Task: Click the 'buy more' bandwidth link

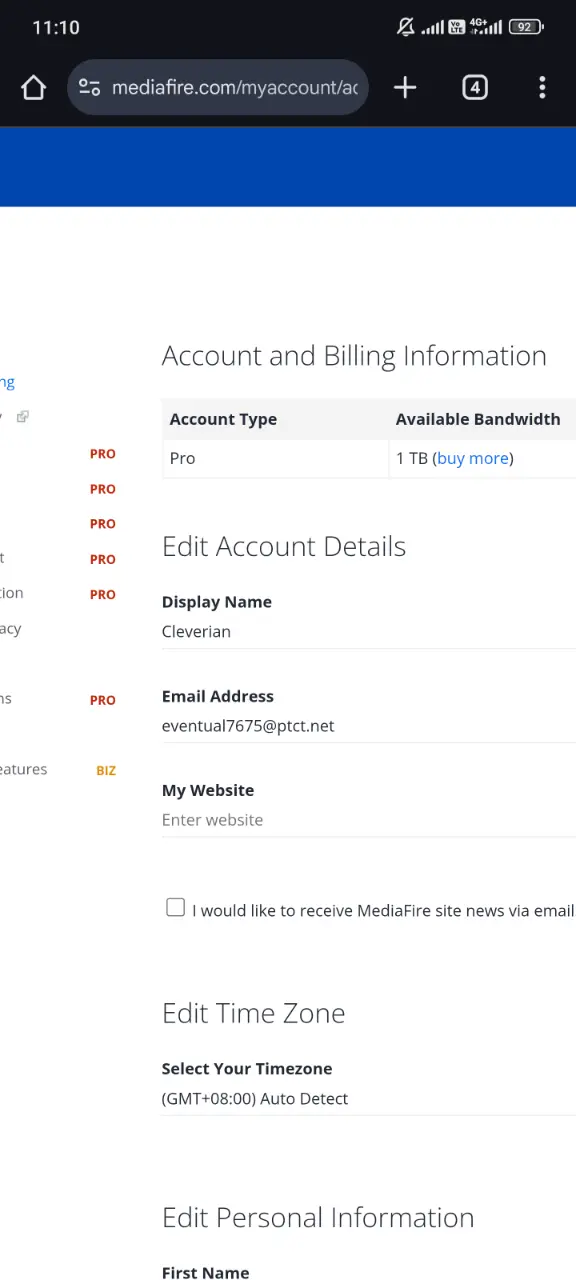Action: tap(473, 458)
